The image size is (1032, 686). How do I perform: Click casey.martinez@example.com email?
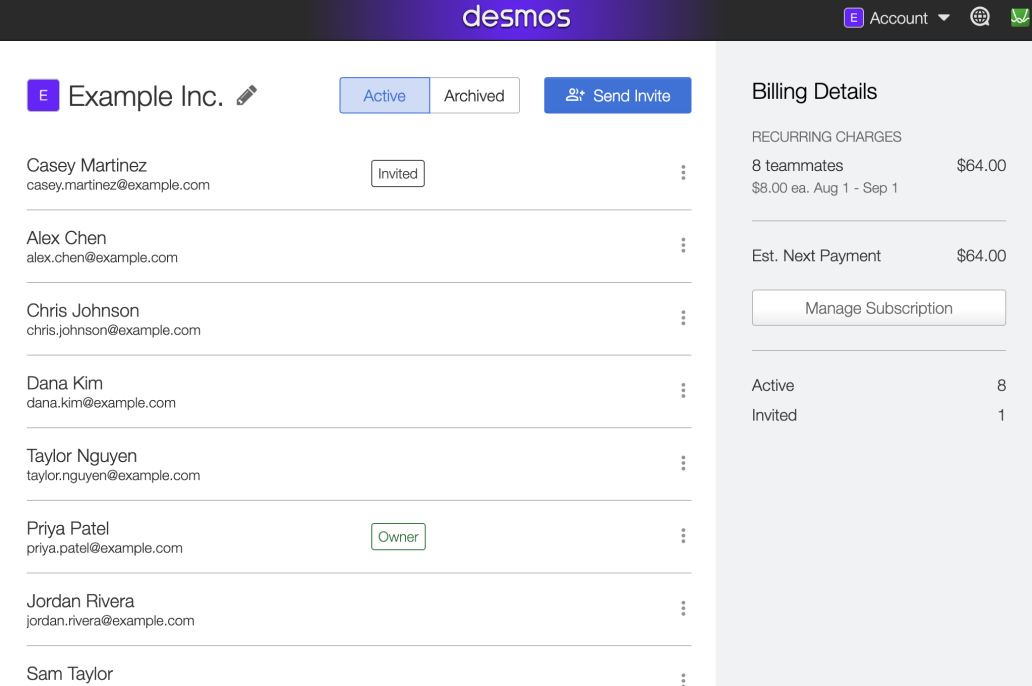pyautogui.click(x=118, y=186)
